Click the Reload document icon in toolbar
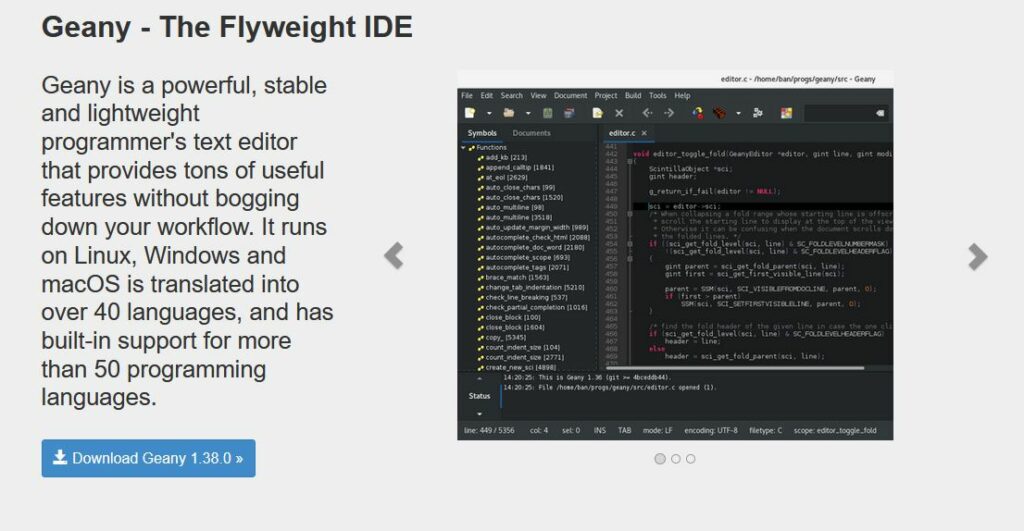The height and width of the screenshot is (531, 1024). (x=597, y=113)
